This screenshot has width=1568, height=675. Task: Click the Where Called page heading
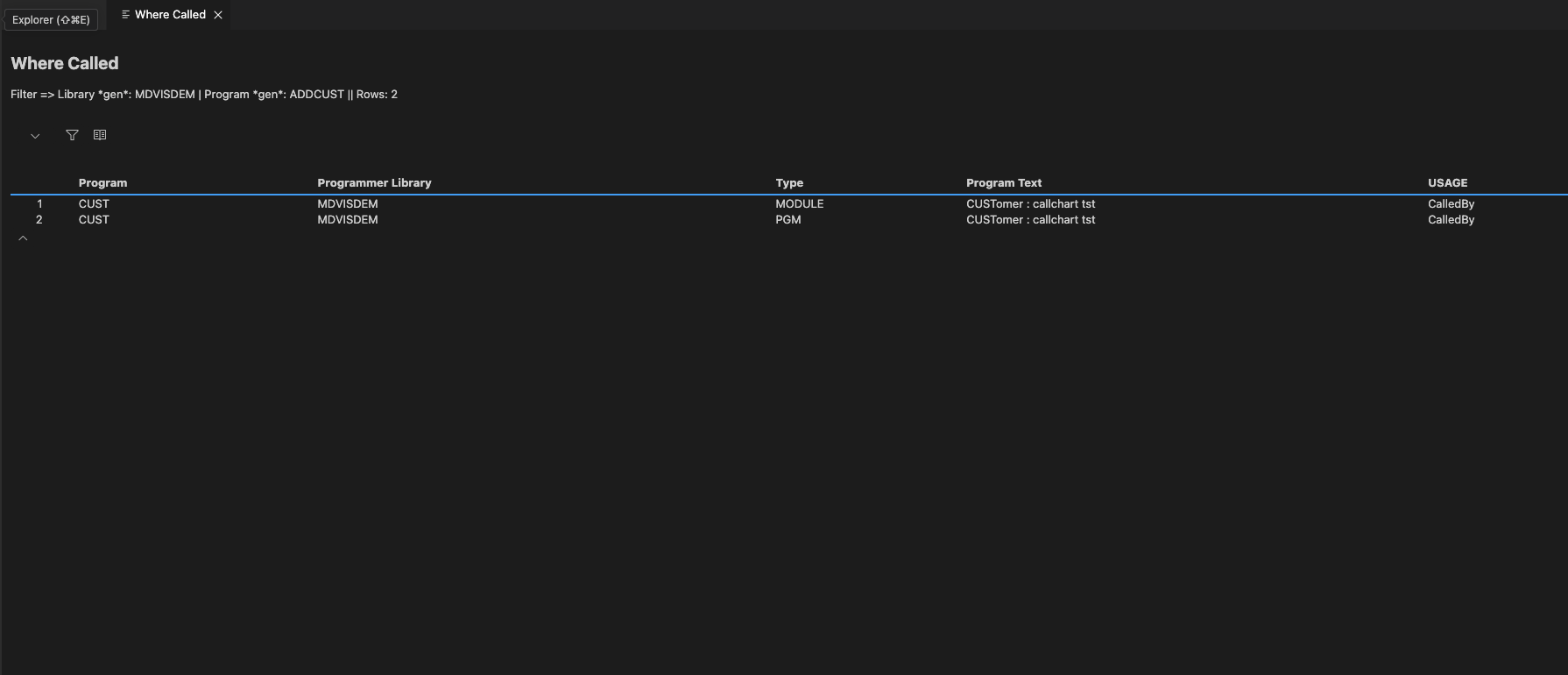(x=65, y=63)
